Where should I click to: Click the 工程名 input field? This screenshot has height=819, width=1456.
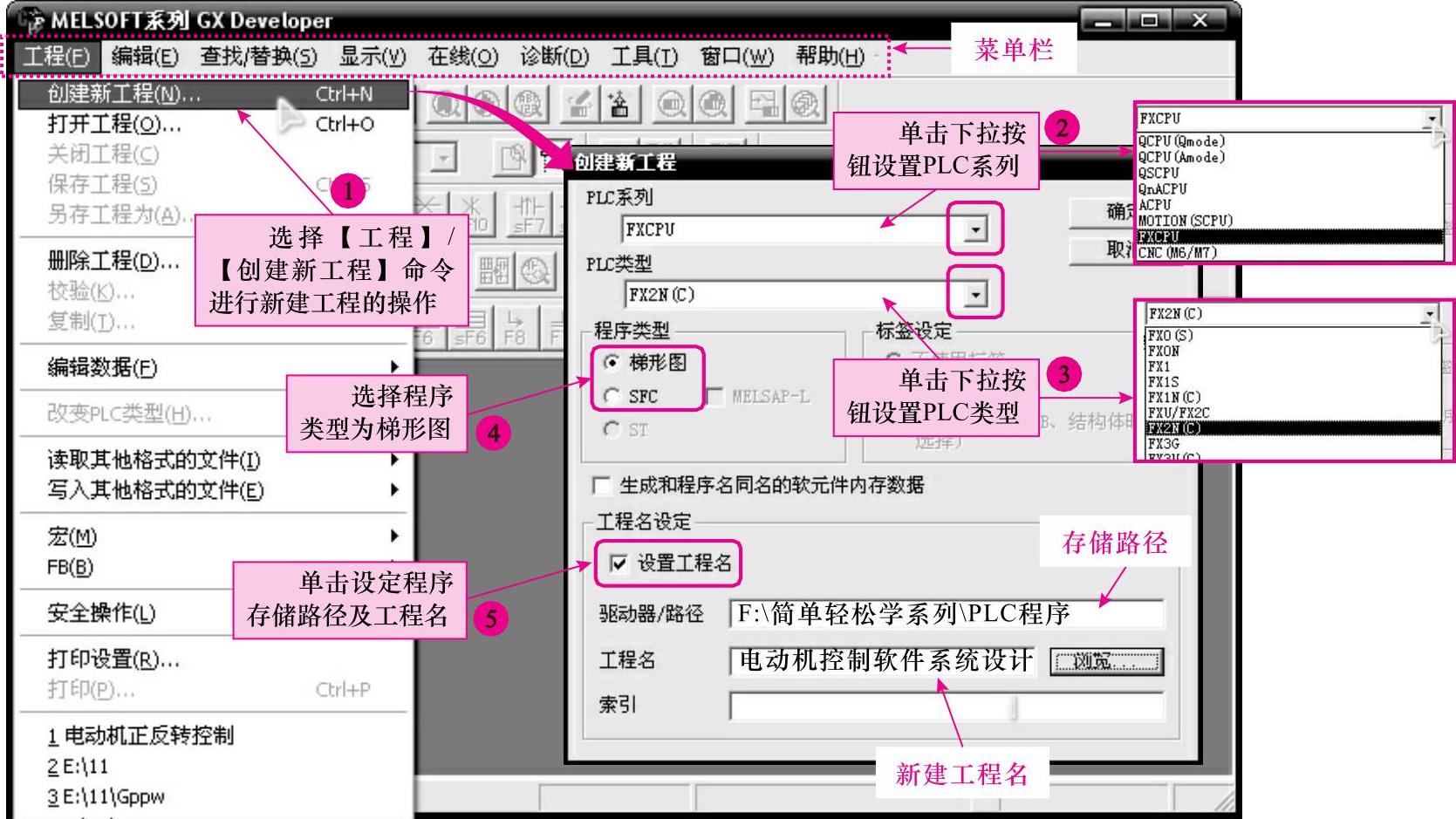click(883, 661)
